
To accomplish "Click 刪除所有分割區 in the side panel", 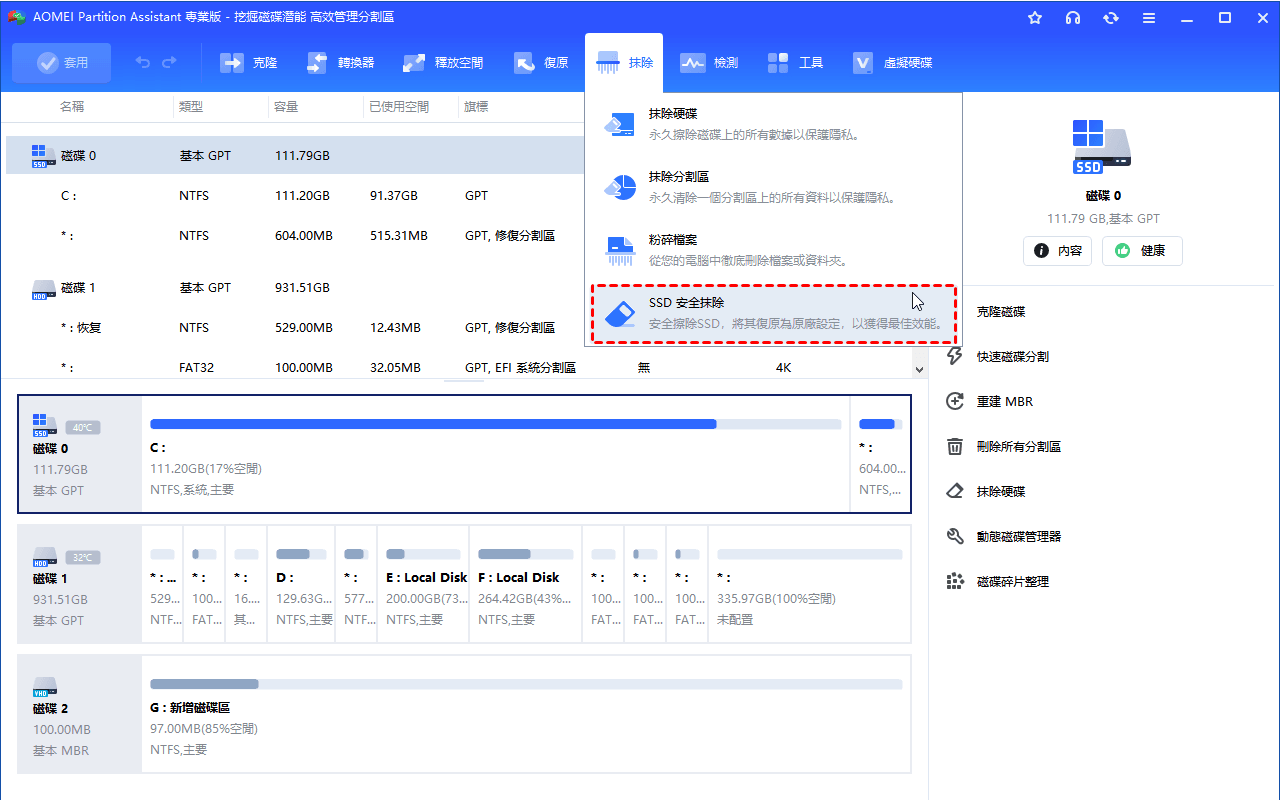I will (x=1018, y=447).
